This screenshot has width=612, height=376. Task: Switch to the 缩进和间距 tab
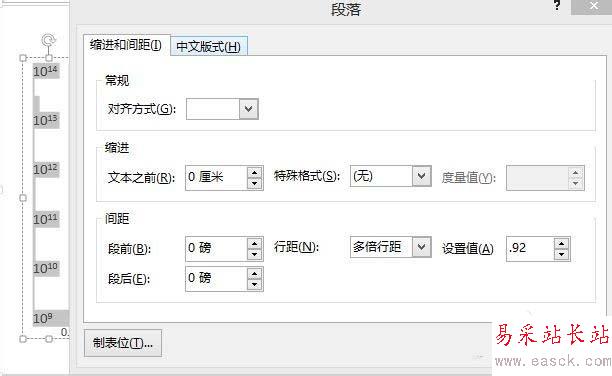click(x=126, y=45)
